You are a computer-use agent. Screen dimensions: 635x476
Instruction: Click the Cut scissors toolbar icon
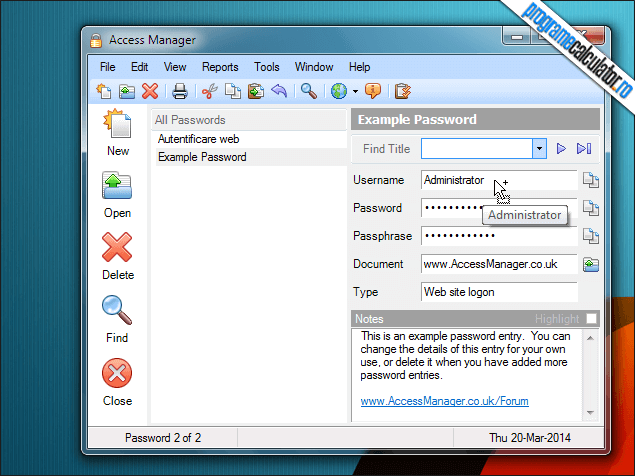(209, 92)
